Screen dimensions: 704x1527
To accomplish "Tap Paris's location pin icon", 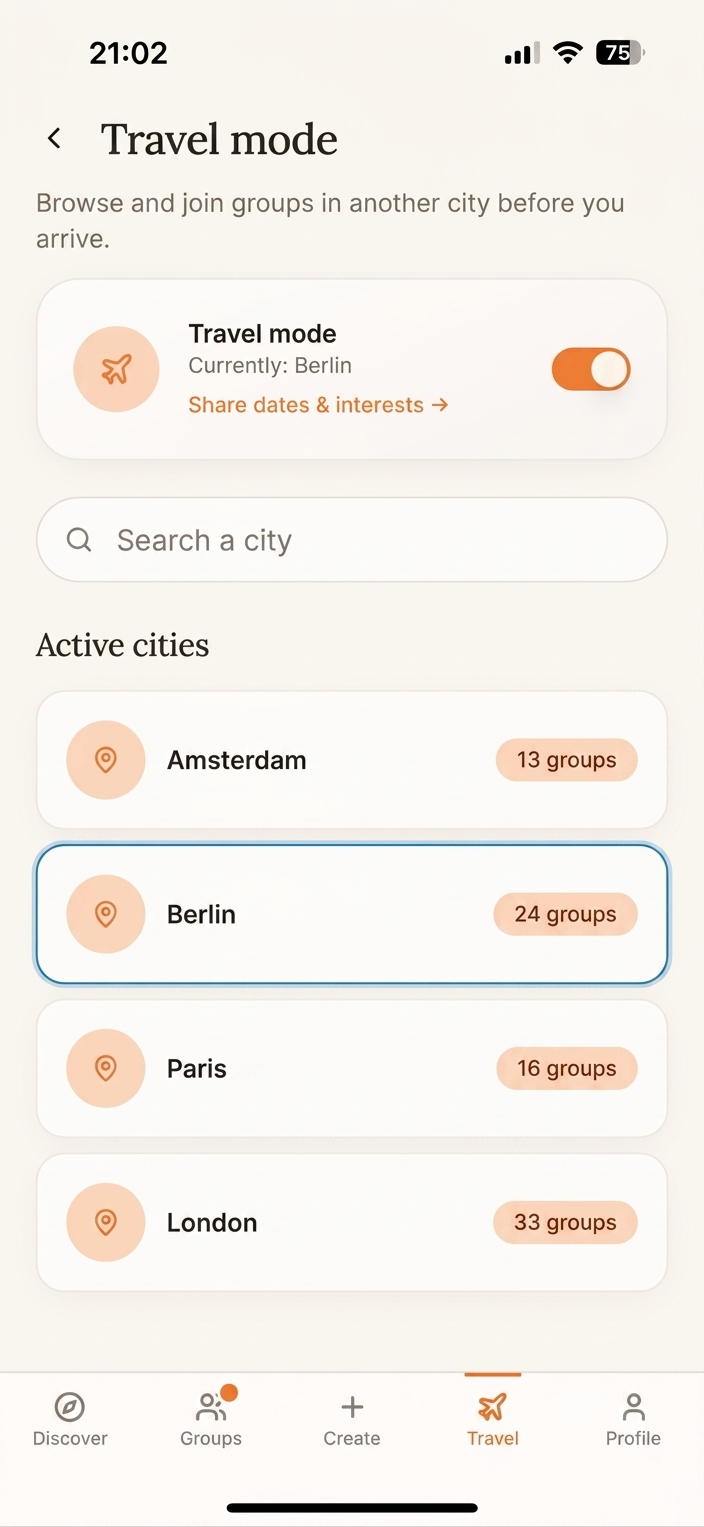I will point(106,1068).
